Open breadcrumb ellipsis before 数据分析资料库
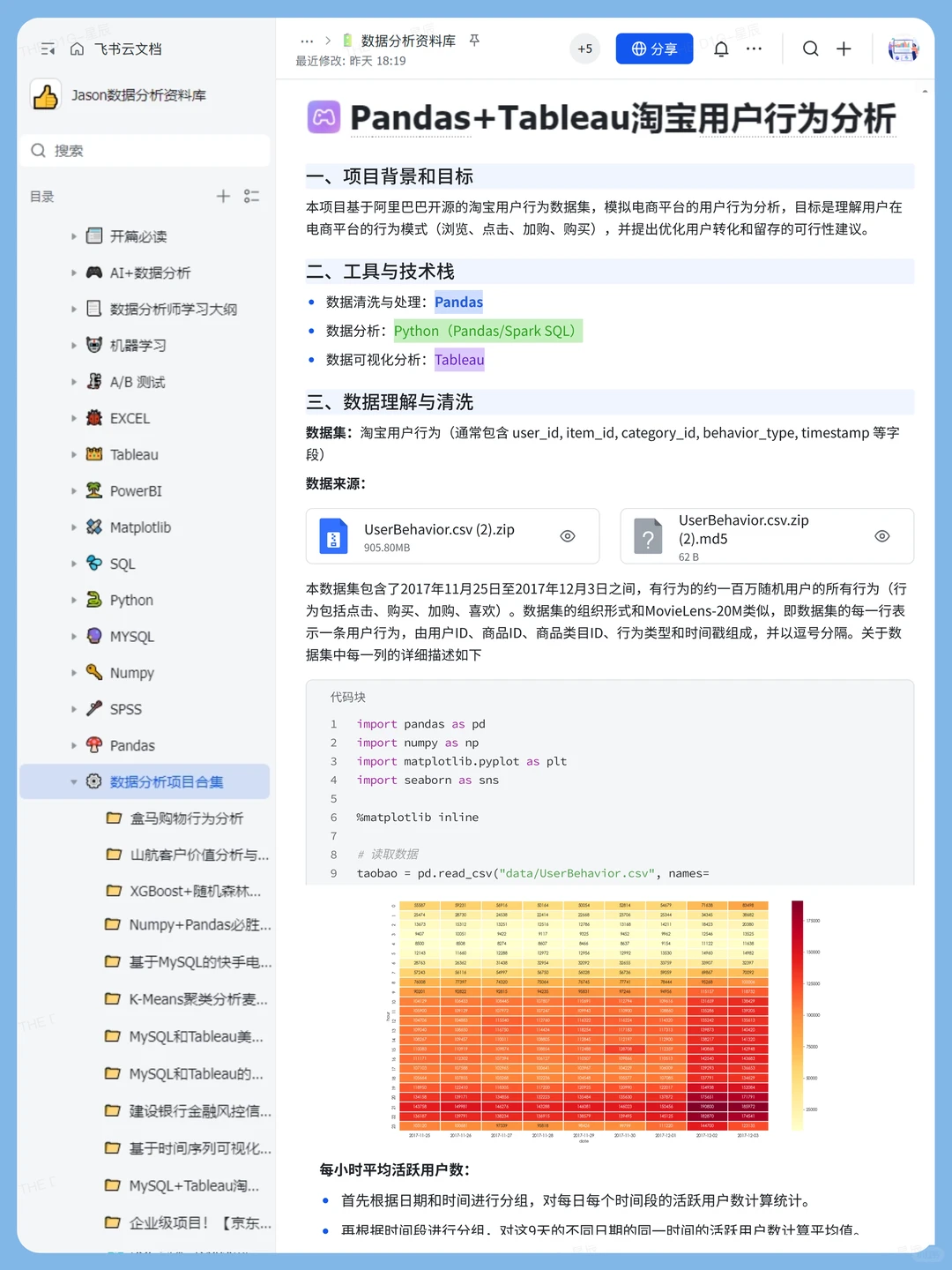952x1270 pixels. click(307, 41)
